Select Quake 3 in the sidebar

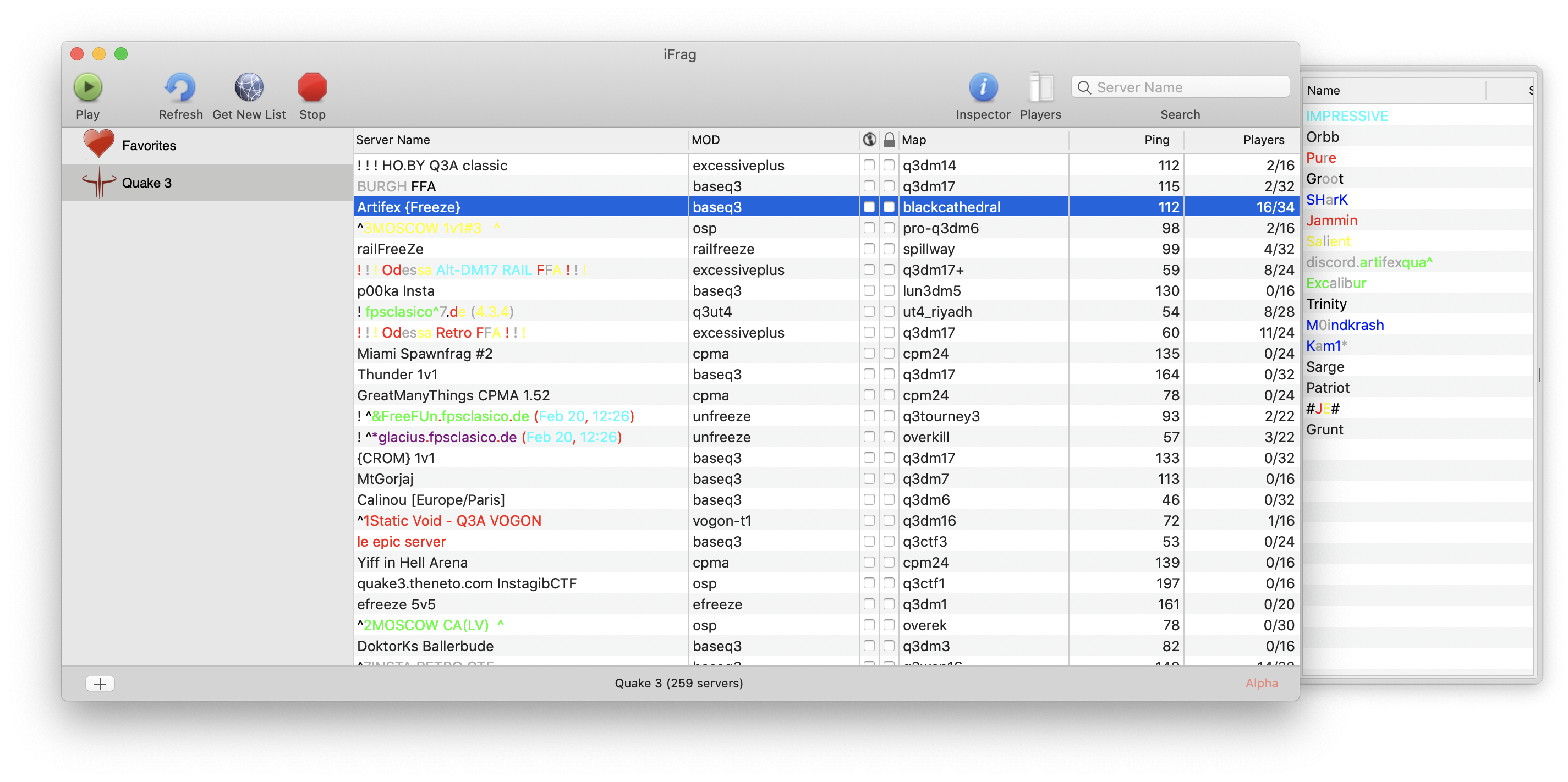147,183
